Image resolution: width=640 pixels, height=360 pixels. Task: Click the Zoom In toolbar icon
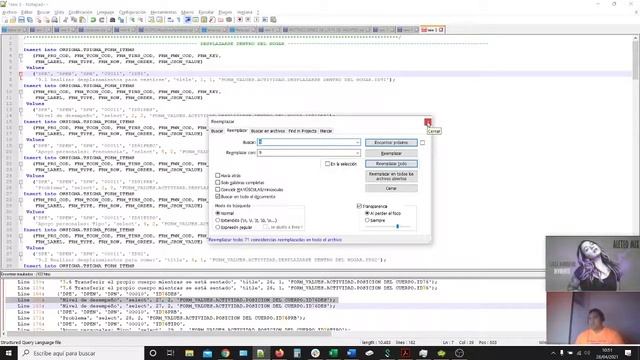[132, 20]
